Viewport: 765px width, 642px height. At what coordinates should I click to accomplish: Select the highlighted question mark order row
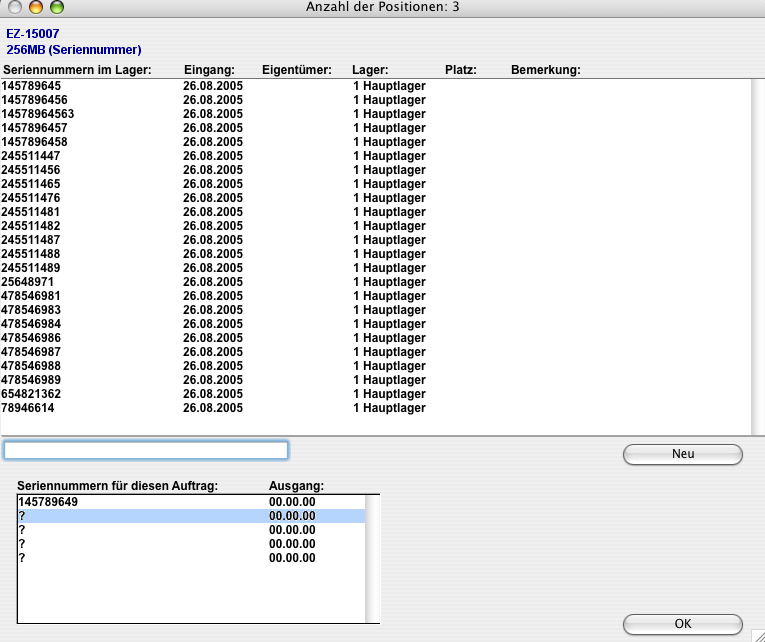[x=190, y=516]
